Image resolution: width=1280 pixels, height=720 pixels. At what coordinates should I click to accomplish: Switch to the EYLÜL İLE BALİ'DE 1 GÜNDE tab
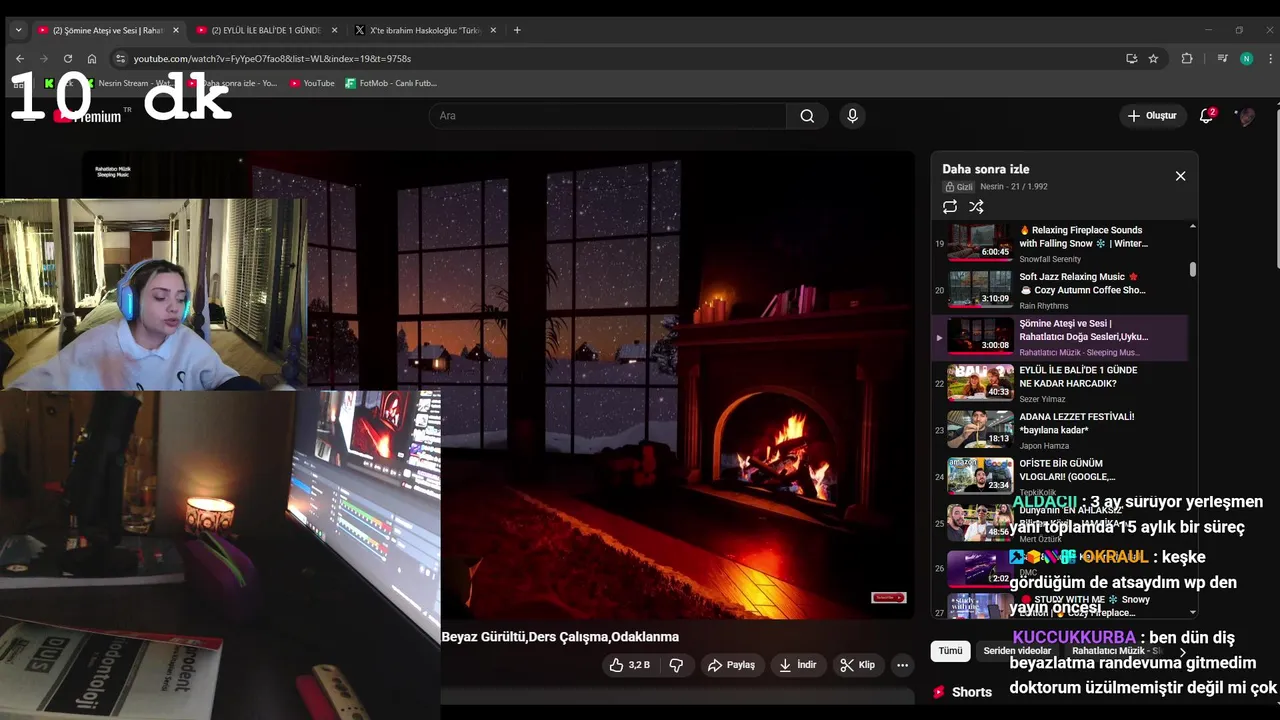click(266, 30)
